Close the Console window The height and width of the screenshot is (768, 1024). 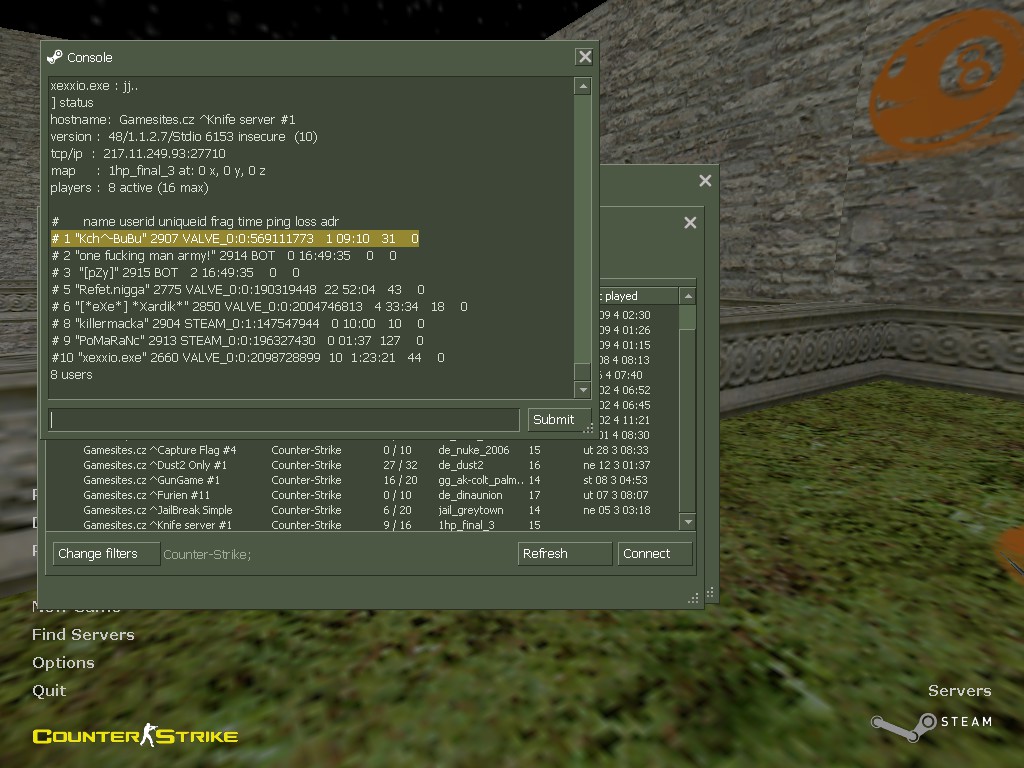(584, 57)
